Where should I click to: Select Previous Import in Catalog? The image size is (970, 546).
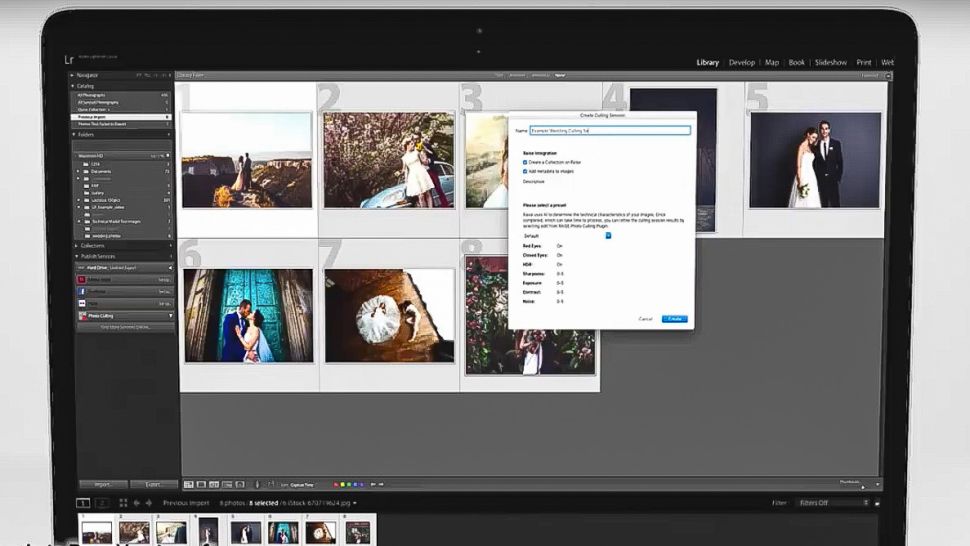[x=122, y=117]
